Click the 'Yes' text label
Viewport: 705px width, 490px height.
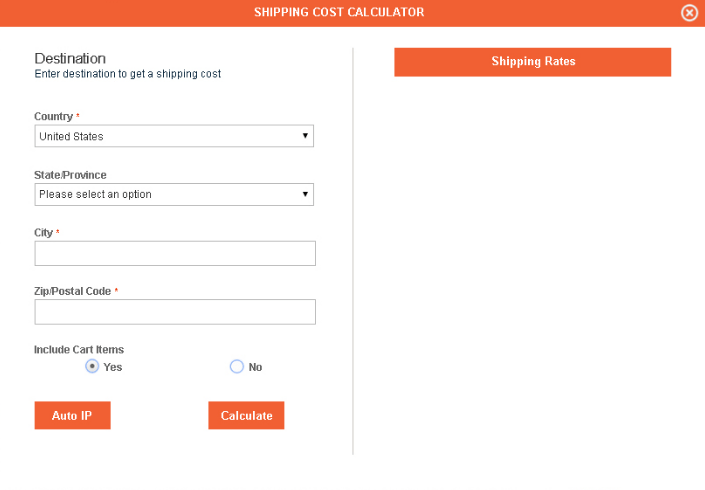(x=112, y=367)
